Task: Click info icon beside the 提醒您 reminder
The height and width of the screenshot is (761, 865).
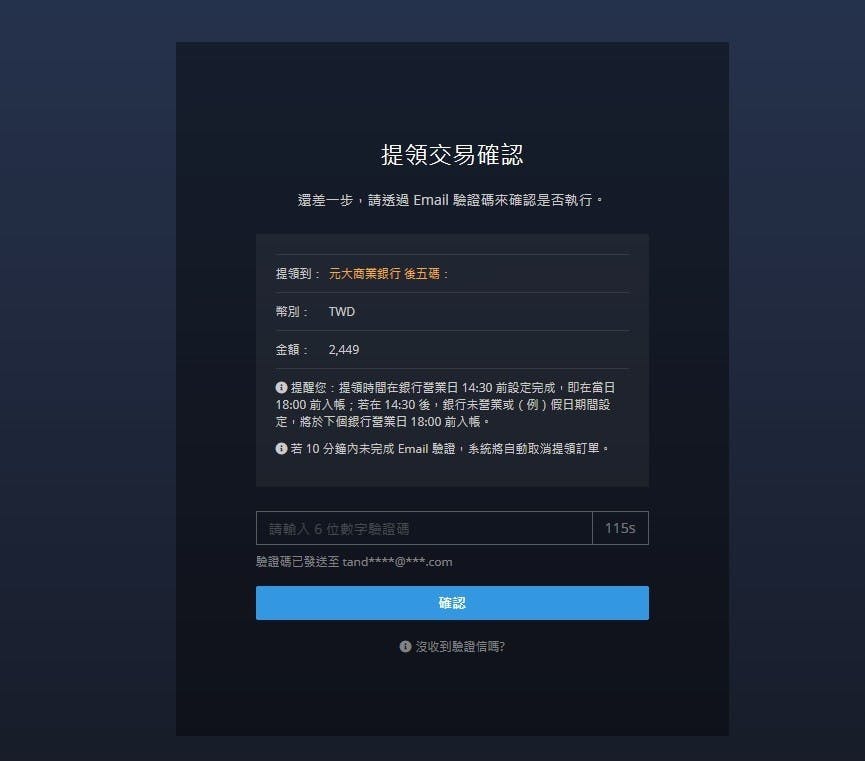Action: click(281, 387)
